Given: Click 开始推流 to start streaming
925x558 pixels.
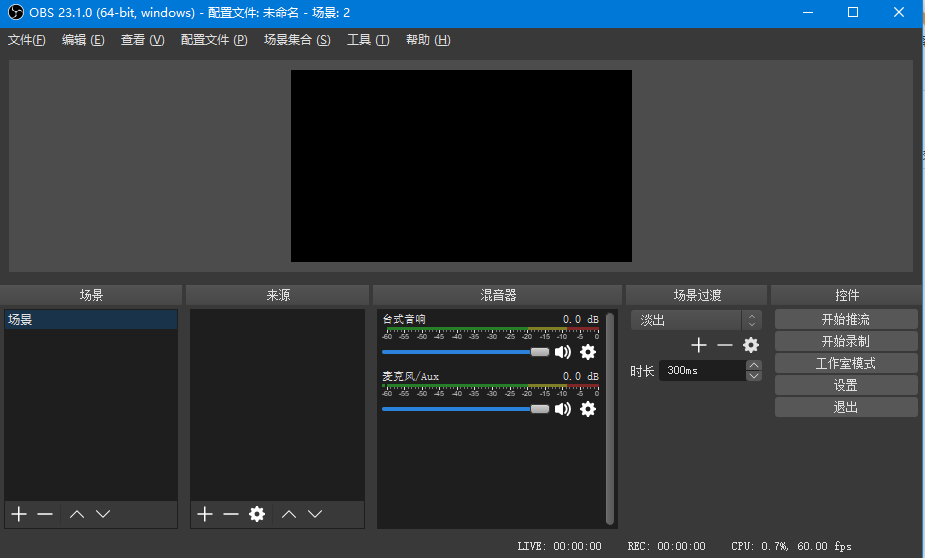Looking at the screenshot, I should click(846, 319).
